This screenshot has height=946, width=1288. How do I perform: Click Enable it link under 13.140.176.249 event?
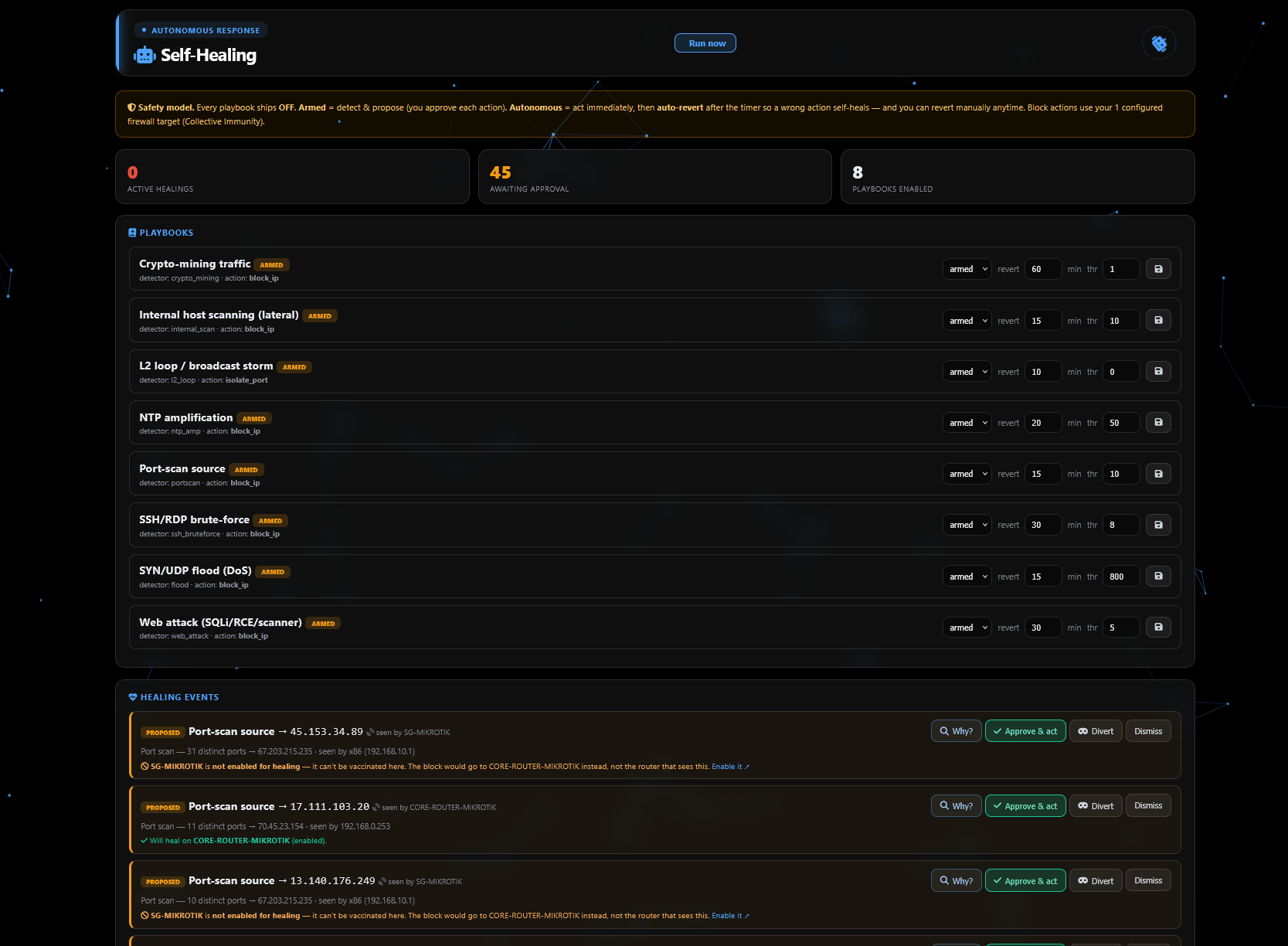click(730, 916)
